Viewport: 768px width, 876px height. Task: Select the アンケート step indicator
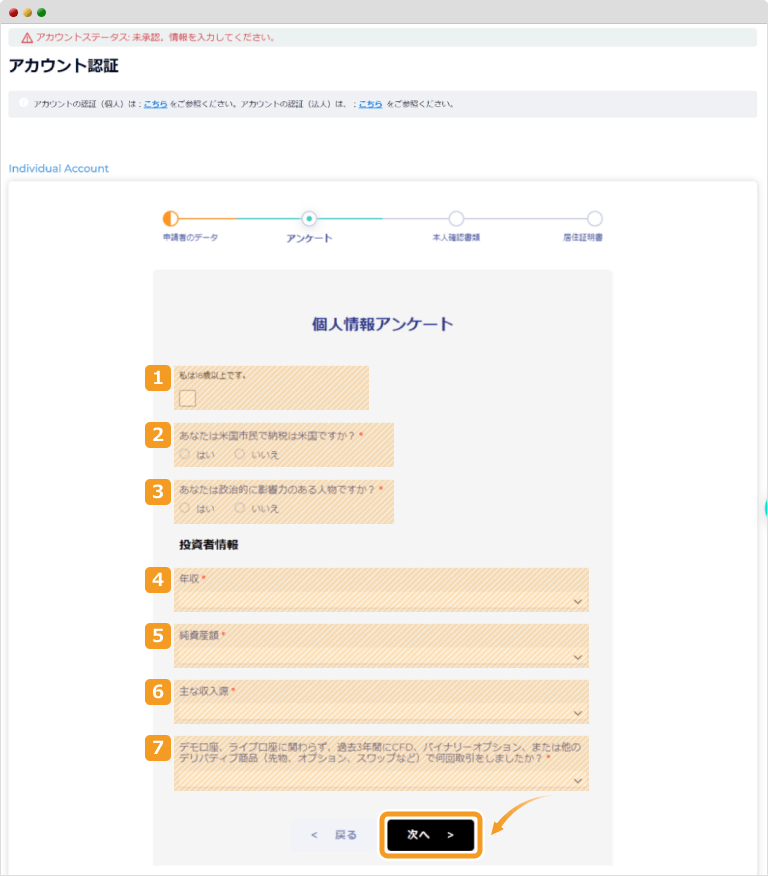309,218
